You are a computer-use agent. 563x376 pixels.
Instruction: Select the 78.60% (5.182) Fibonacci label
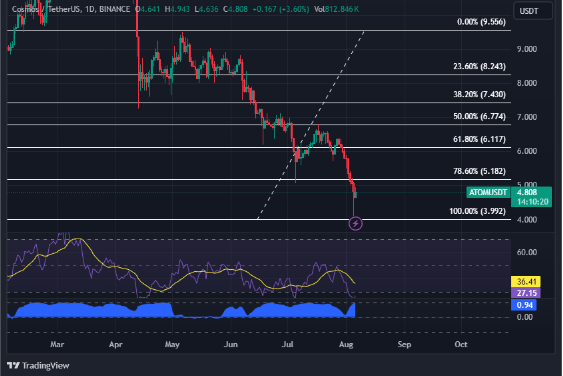(479, 171)
